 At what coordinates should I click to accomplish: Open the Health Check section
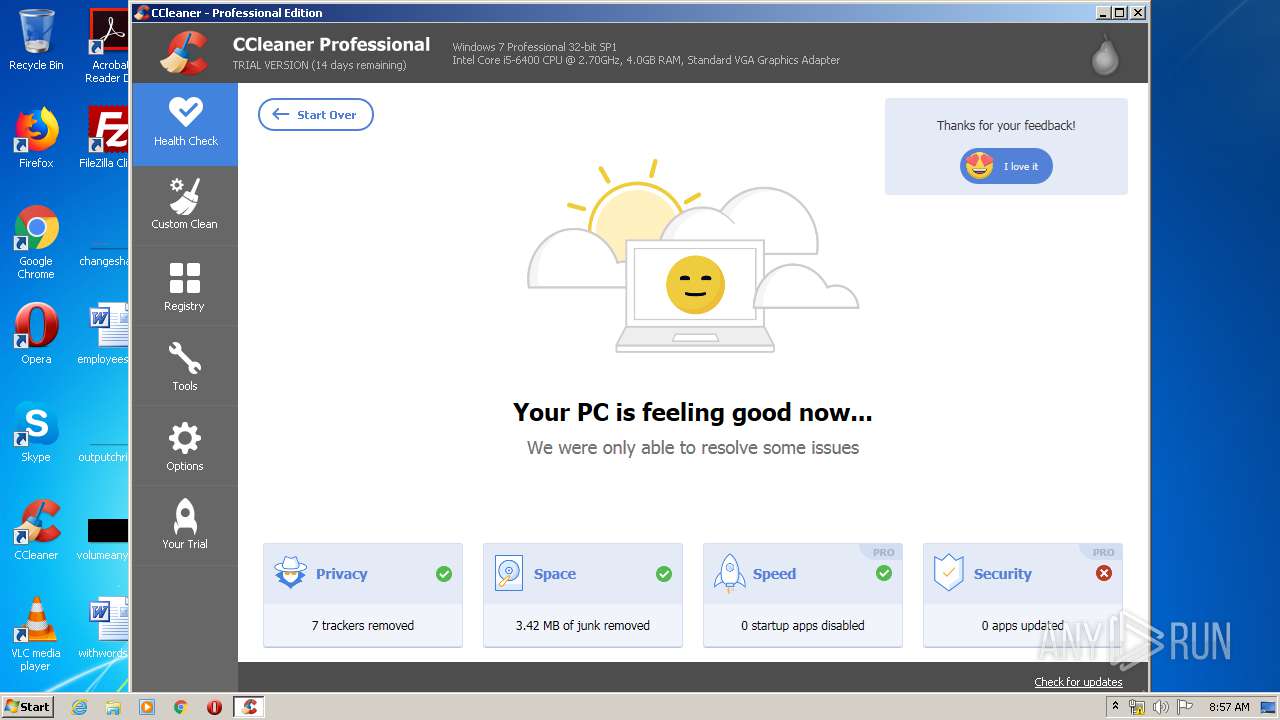185,124
